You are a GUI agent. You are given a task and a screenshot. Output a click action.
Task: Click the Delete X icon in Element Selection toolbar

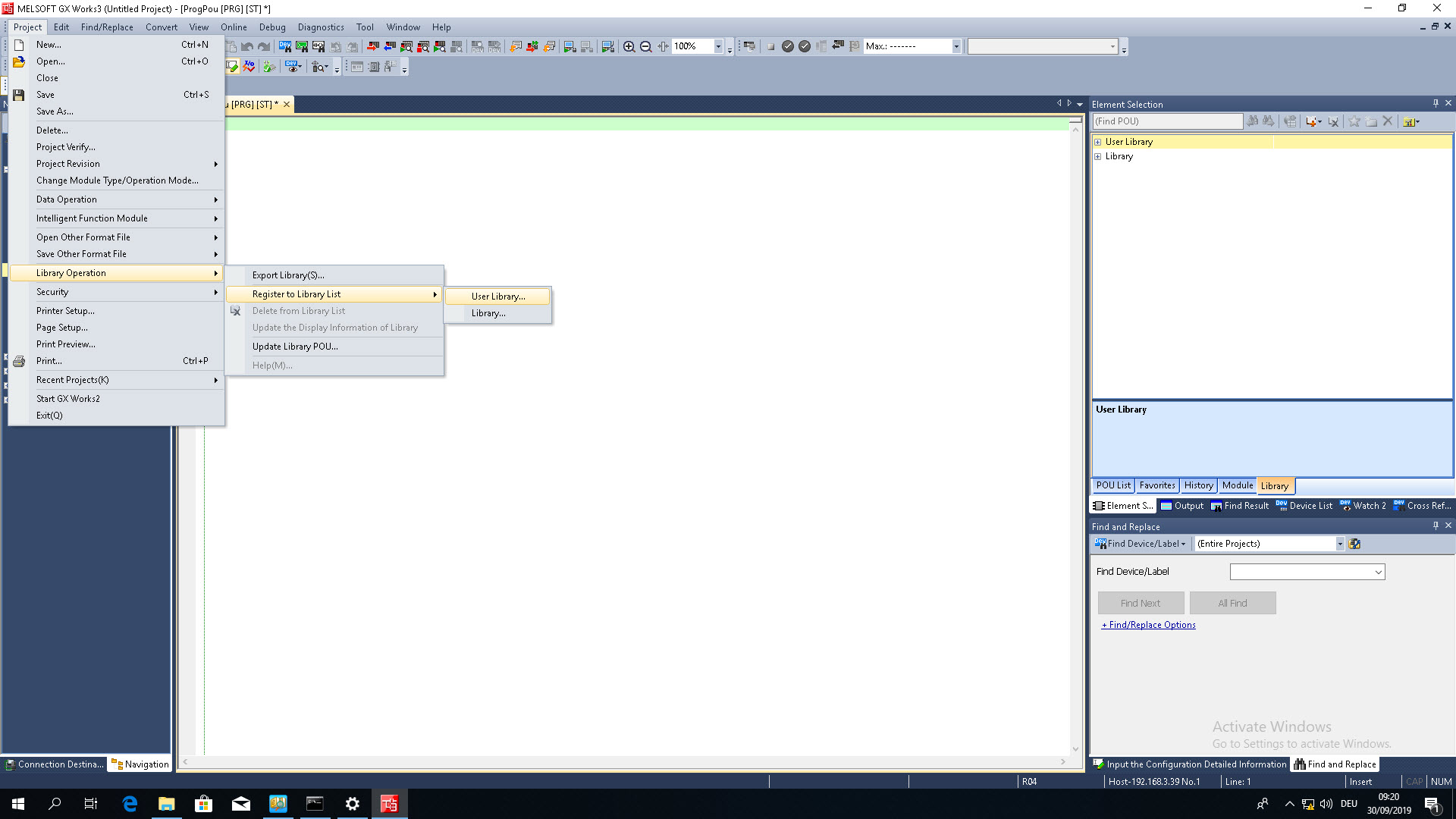click(x=1388, y=121)
